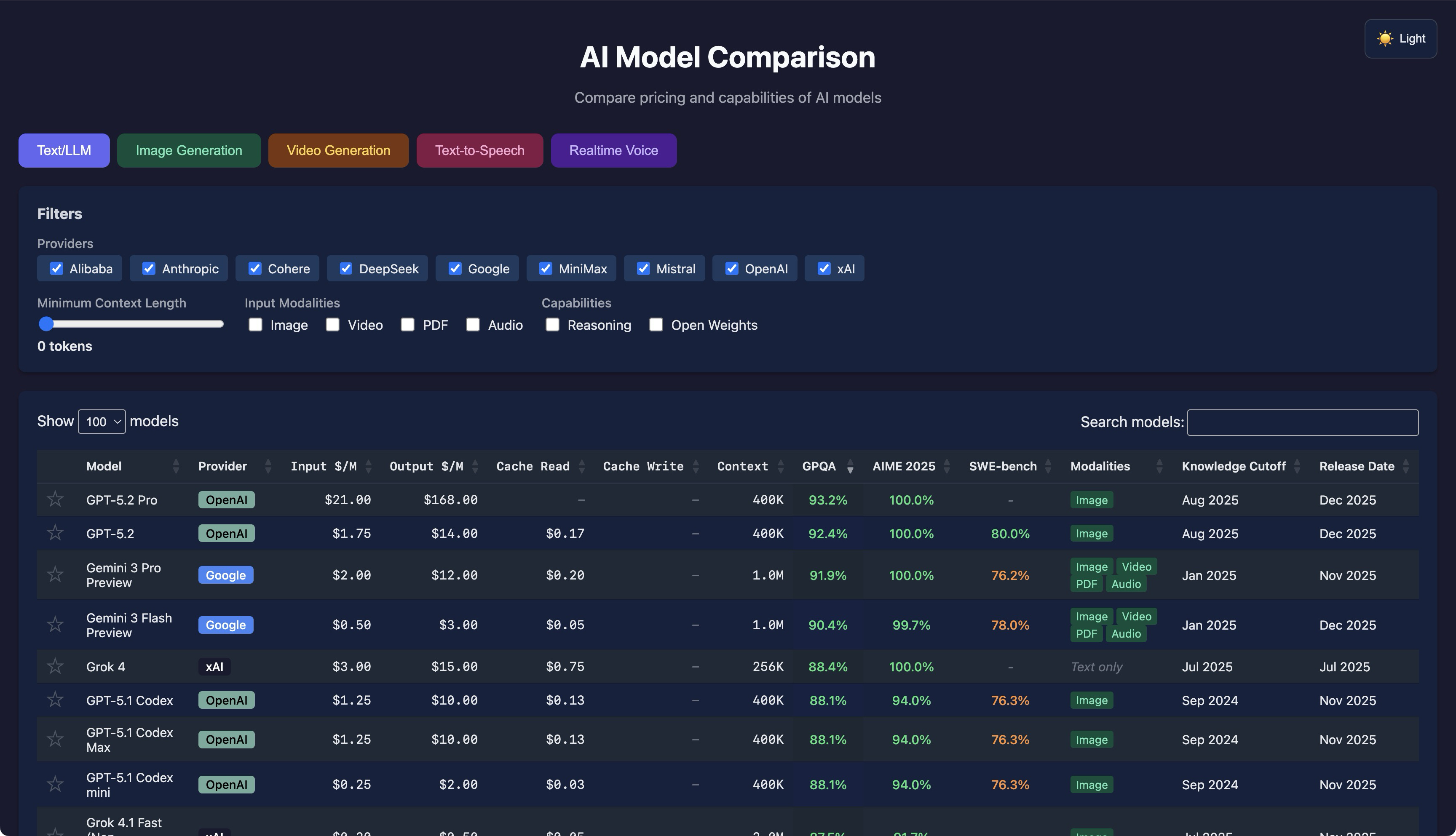Sort by GPQA column arrow icon
The width and height of the screenshot is (1456, 836).
850,467
